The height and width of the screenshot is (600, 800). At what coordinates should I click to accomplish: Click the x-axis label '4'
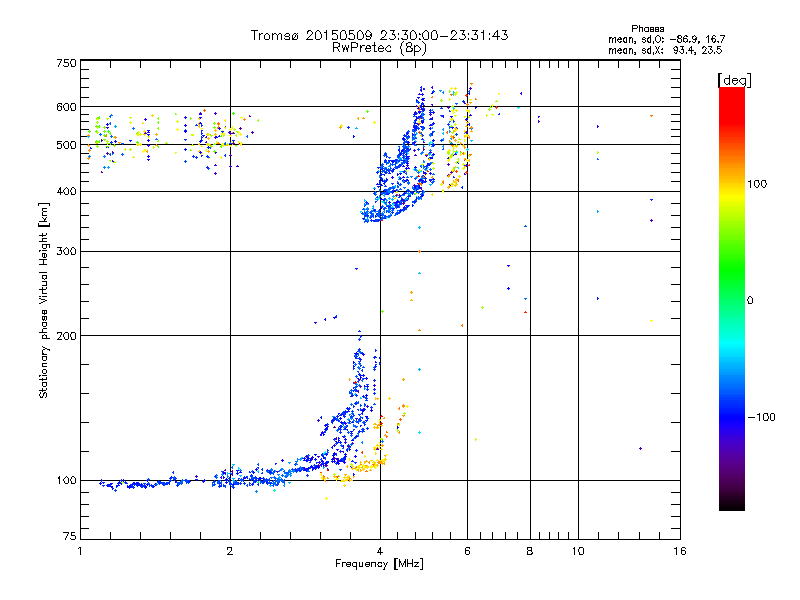380,551
